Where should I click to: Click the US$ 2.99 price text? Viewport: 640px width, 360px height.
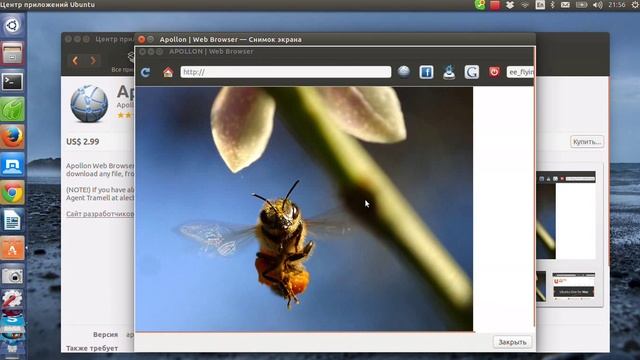point(82,142)
